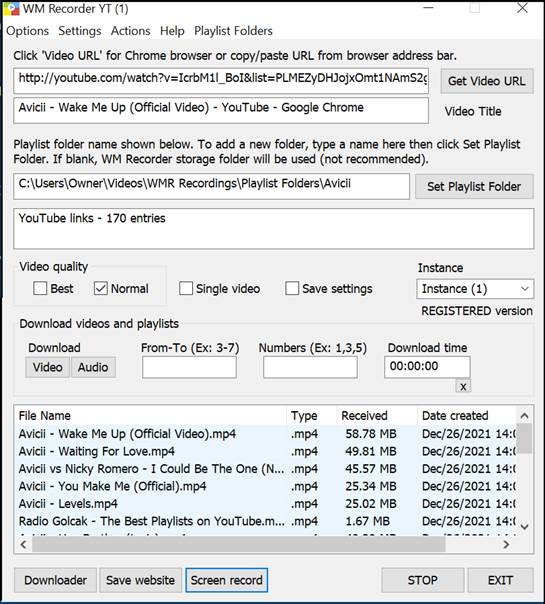Click the vertical scrollbar thumb of file list

tap(524, 438)
